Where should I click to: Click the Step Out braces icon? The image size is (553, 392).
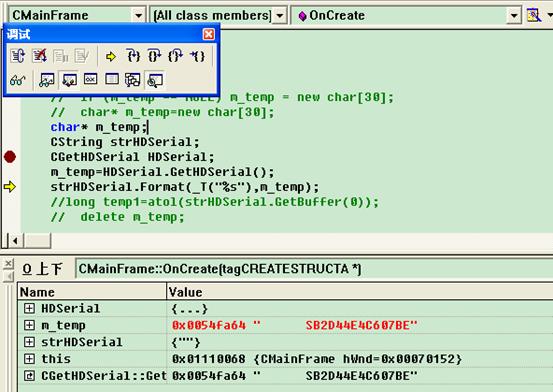pos(176,56)
